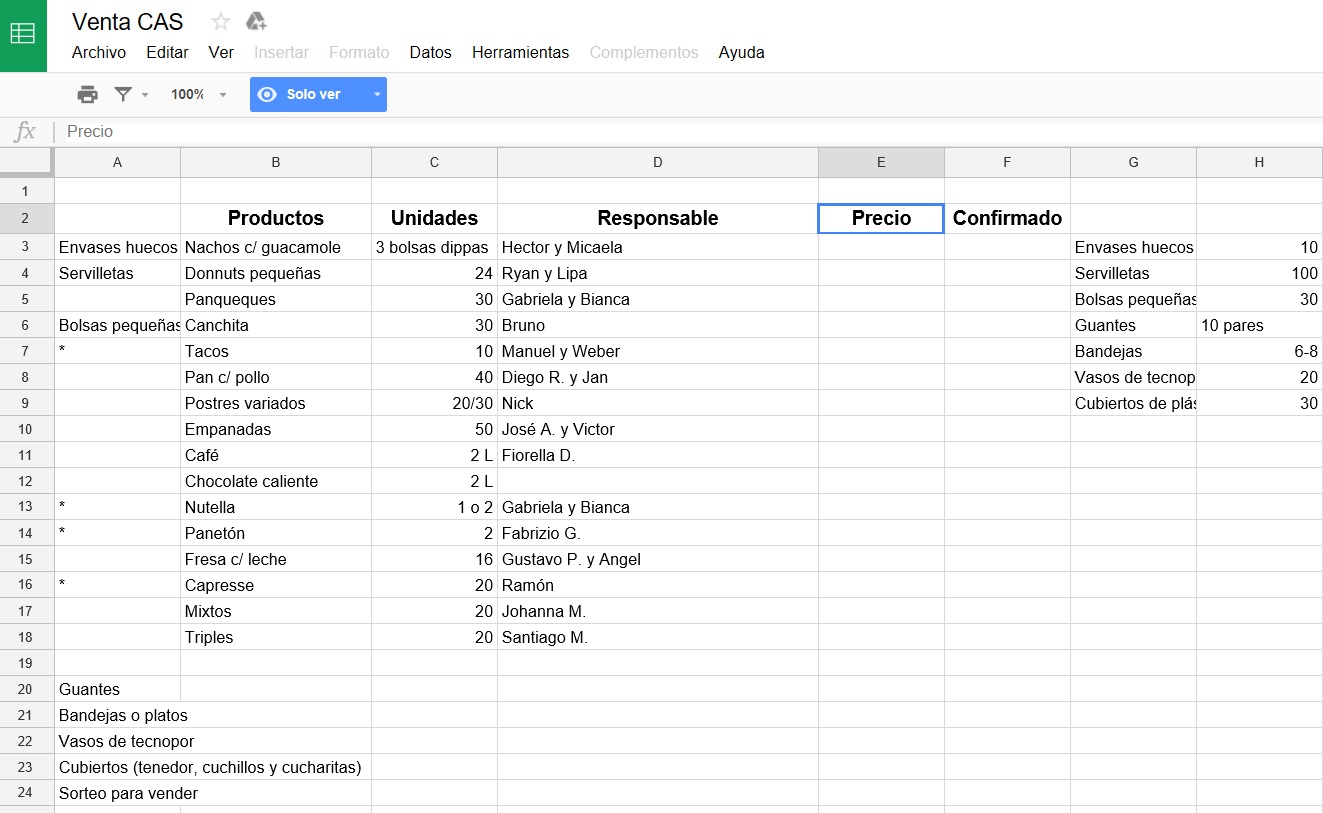
Task: Click the fx formula icon
Action: 25,132
